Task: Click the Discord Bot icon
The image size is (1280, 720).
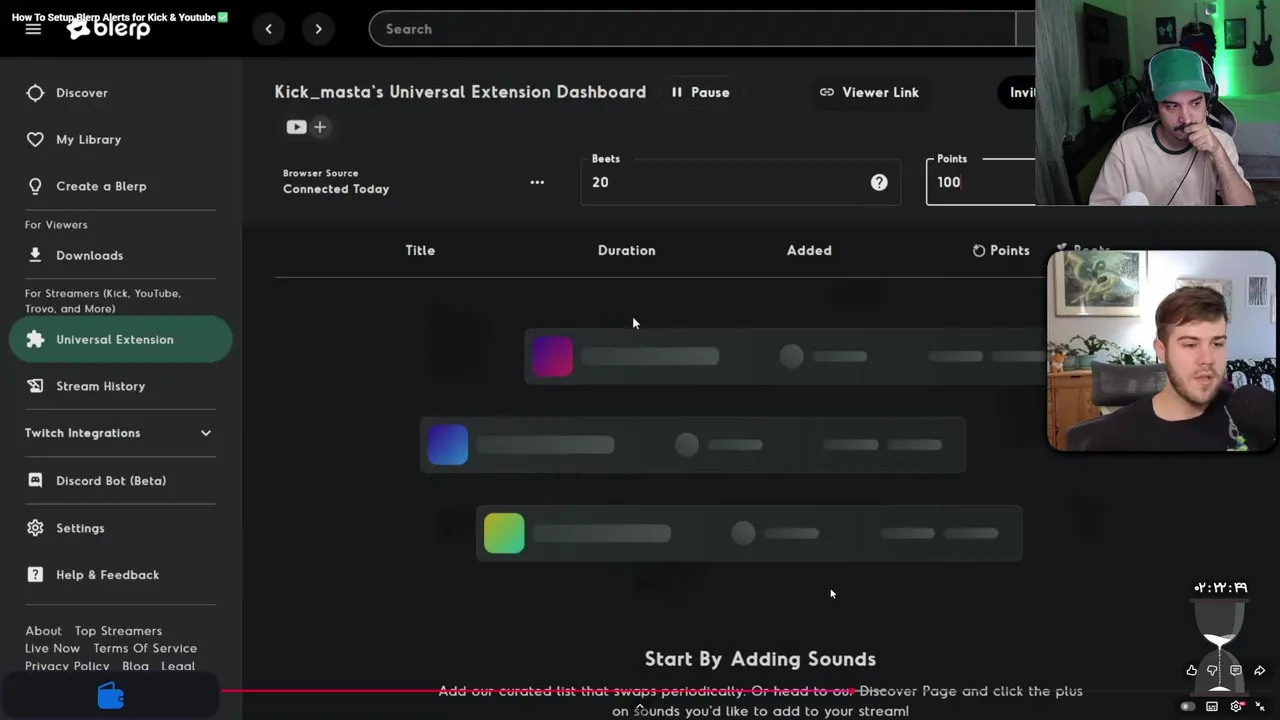Action: coord(35,481)
